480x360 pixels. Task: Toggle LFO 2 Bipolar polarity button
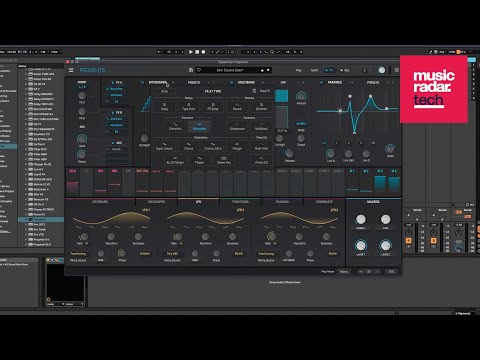239,254
